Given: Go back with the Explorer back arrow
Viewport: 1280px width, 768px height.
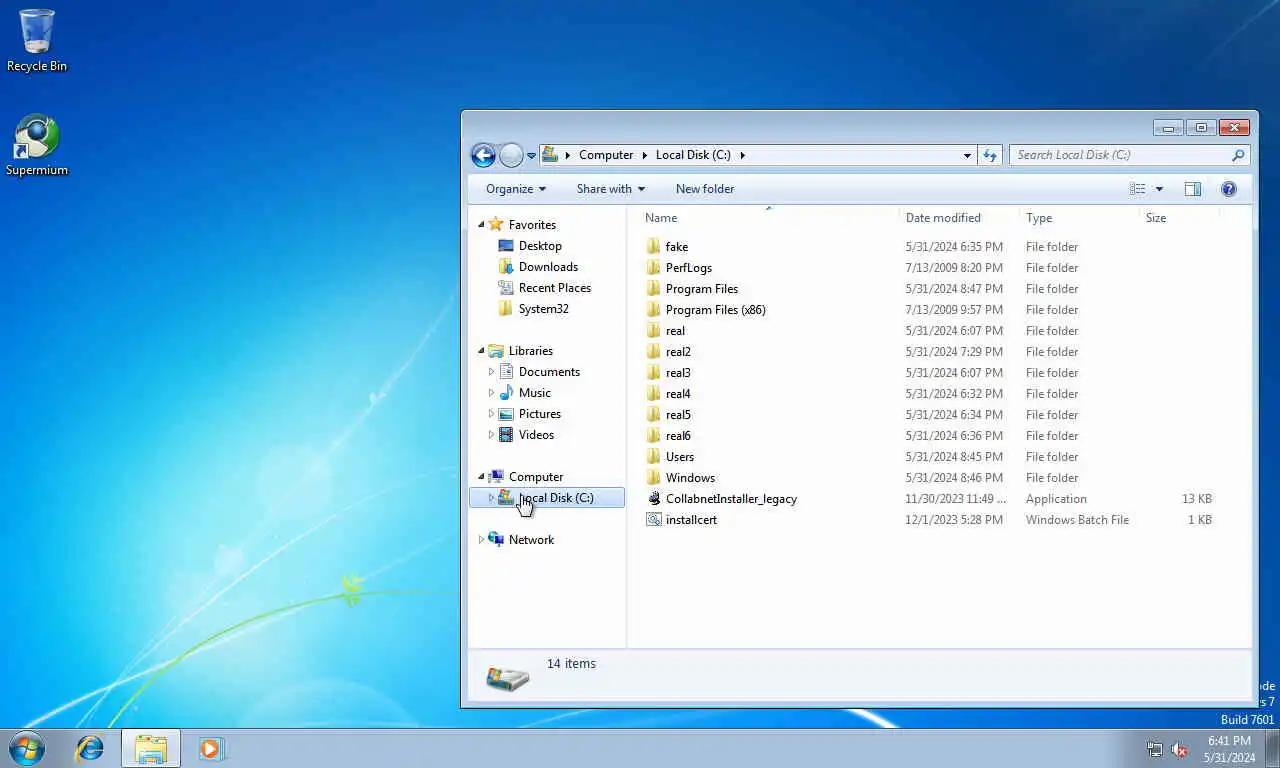Looking at the screenshot, I should point(483,155).
